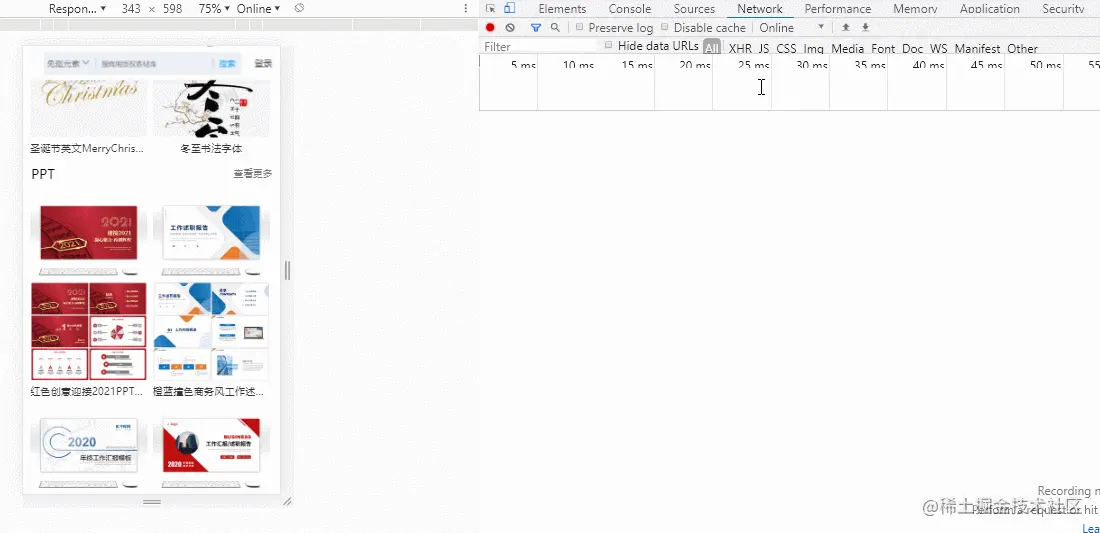This screenshot has height=533, width=1100.
Task: Export HAR file with download arrow
Action: point(866,27)
